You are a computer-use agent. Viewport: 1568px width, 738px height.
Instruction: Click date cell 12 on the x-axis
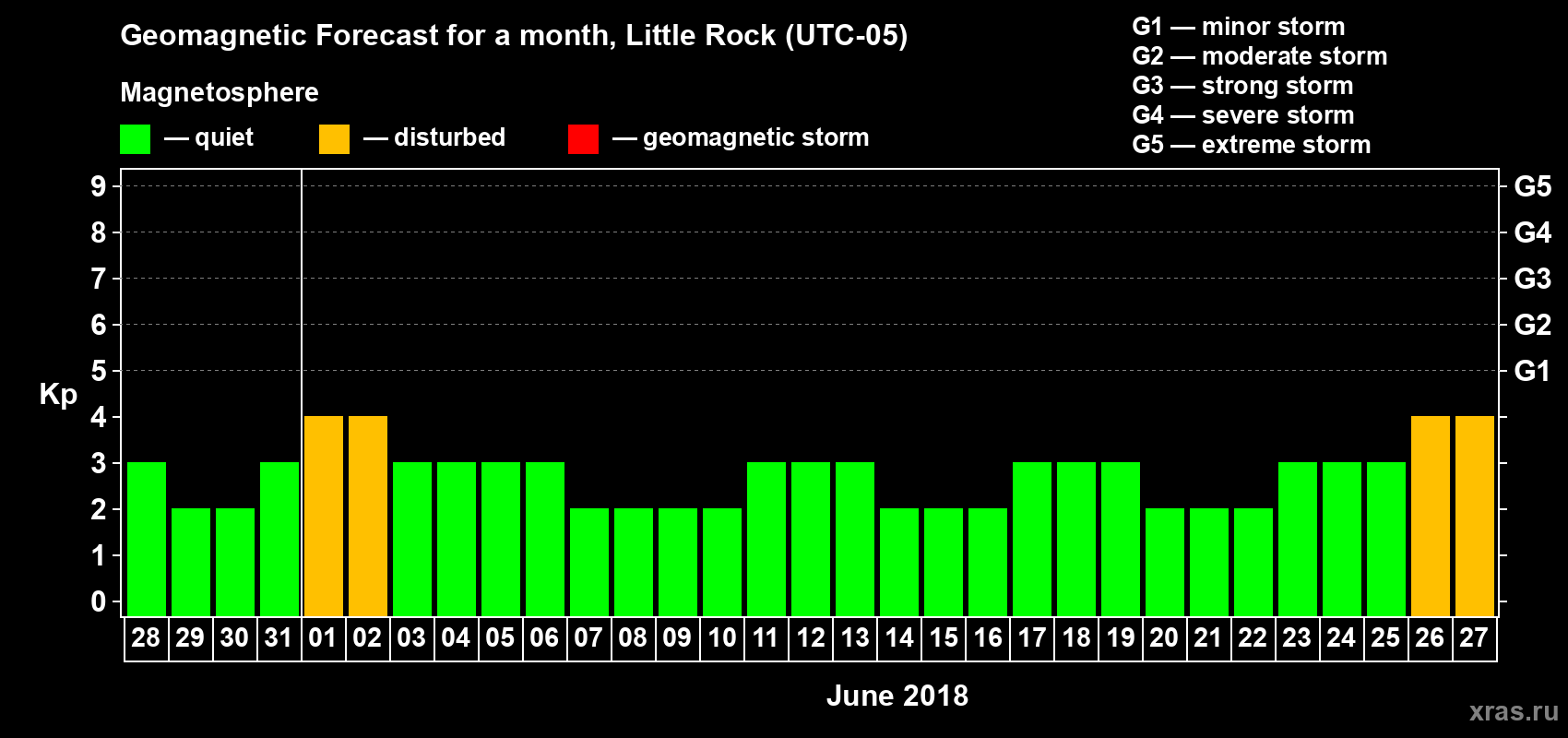coord(811,638)
